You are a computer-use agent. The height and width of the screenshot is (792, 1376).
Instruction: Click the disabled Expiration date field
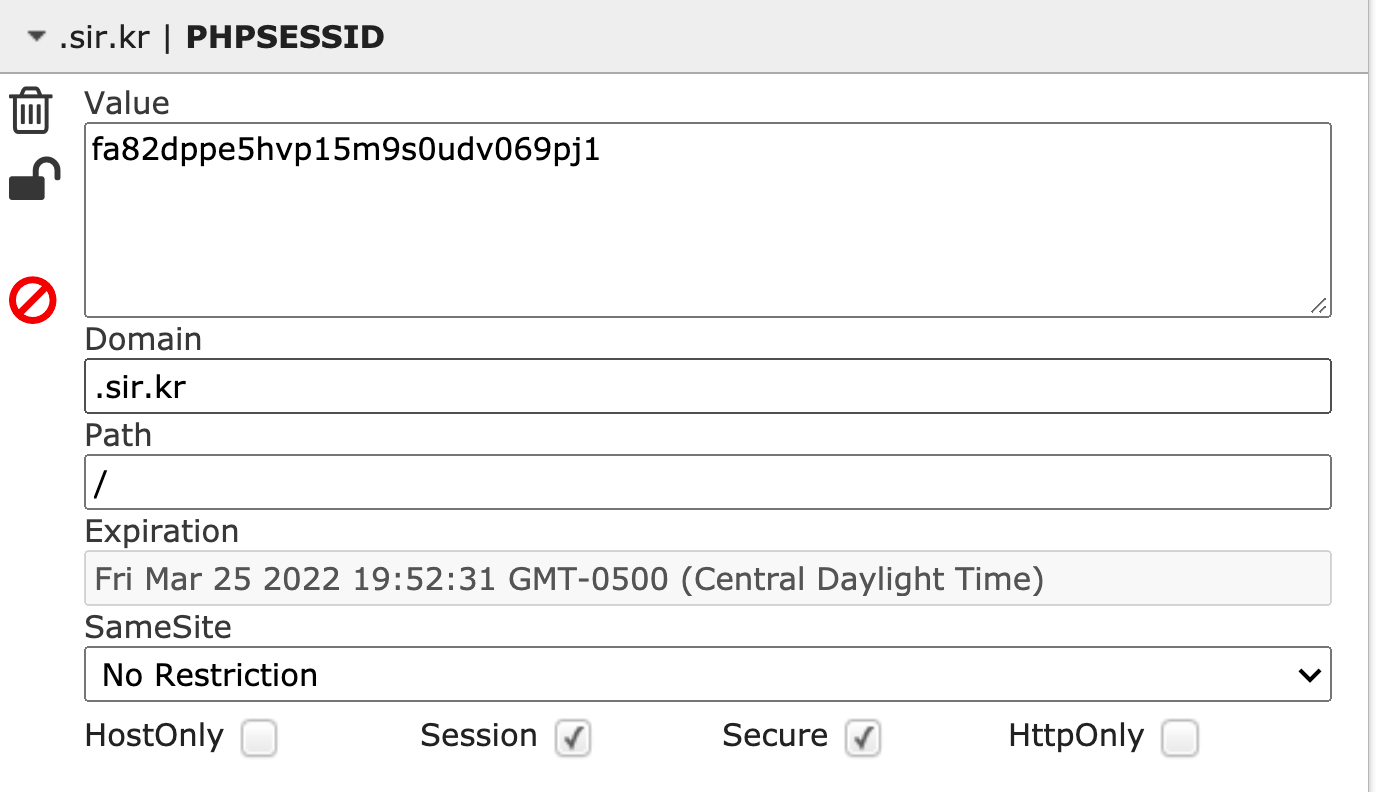click(707, 578)
